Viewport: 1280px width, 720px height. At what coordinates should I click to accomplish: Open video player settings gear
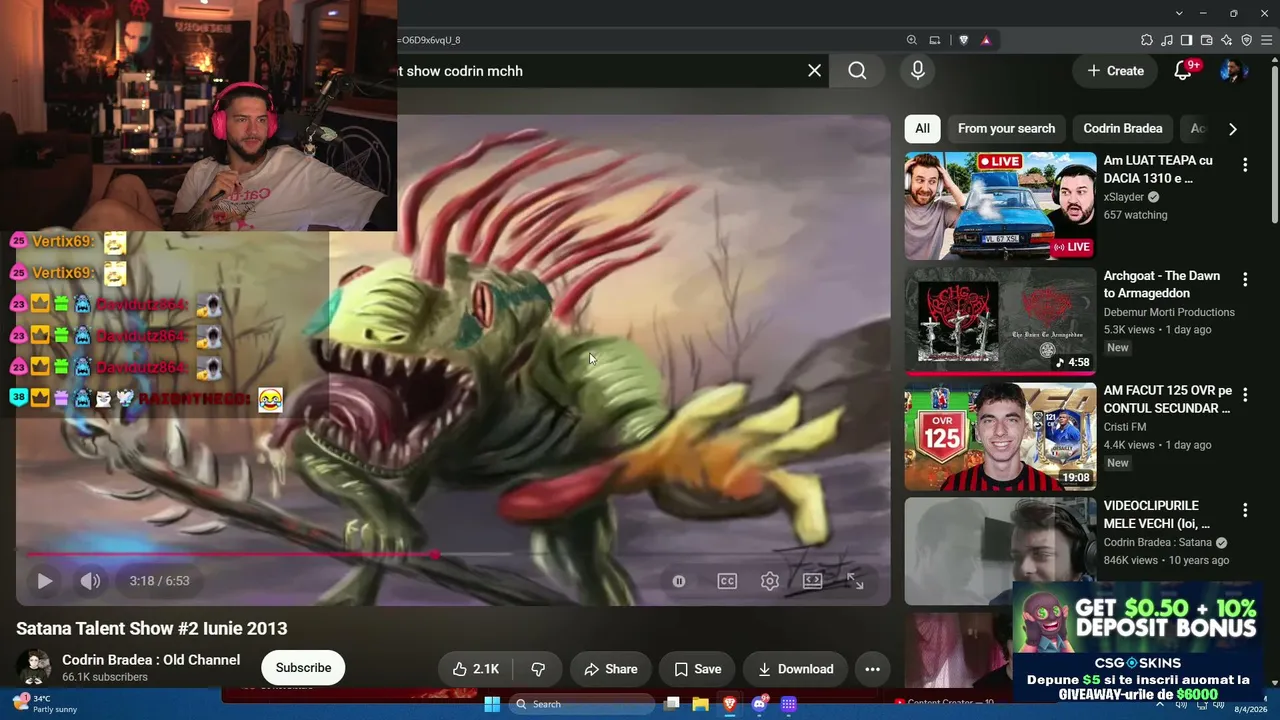coord(770,581)
